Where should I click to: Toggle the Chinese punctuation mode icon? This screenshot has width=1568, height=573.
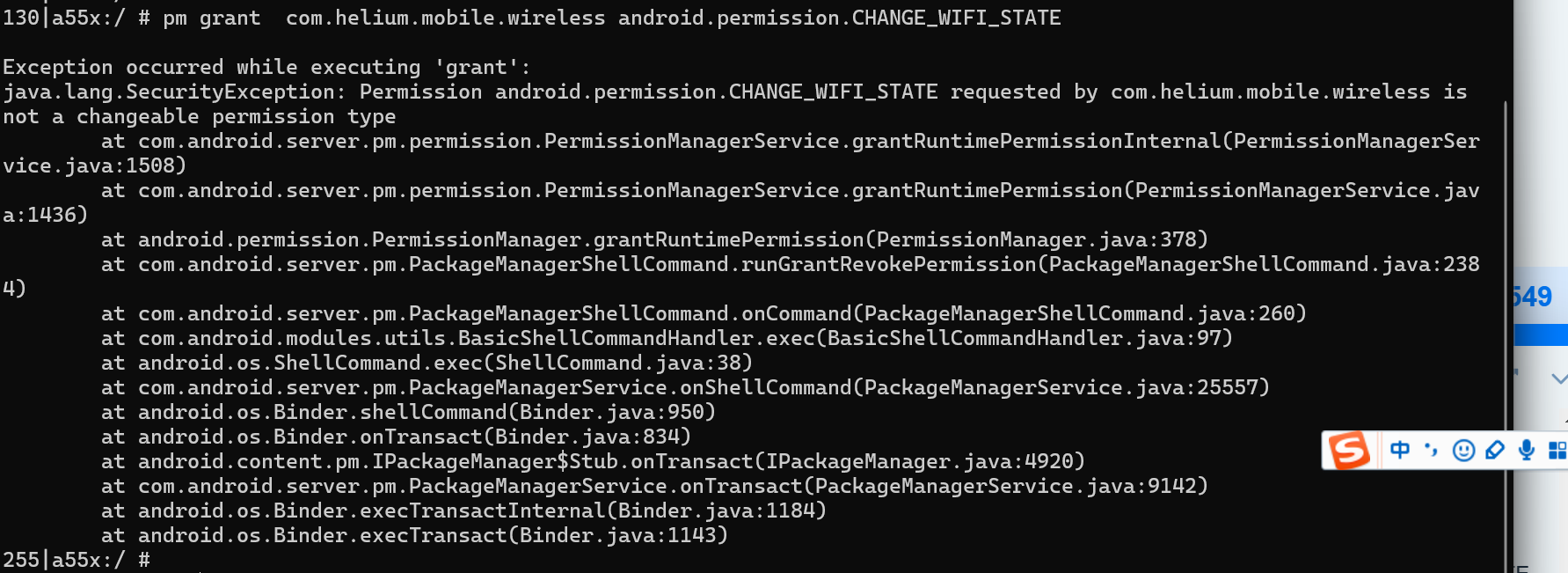click(1431, 451)
